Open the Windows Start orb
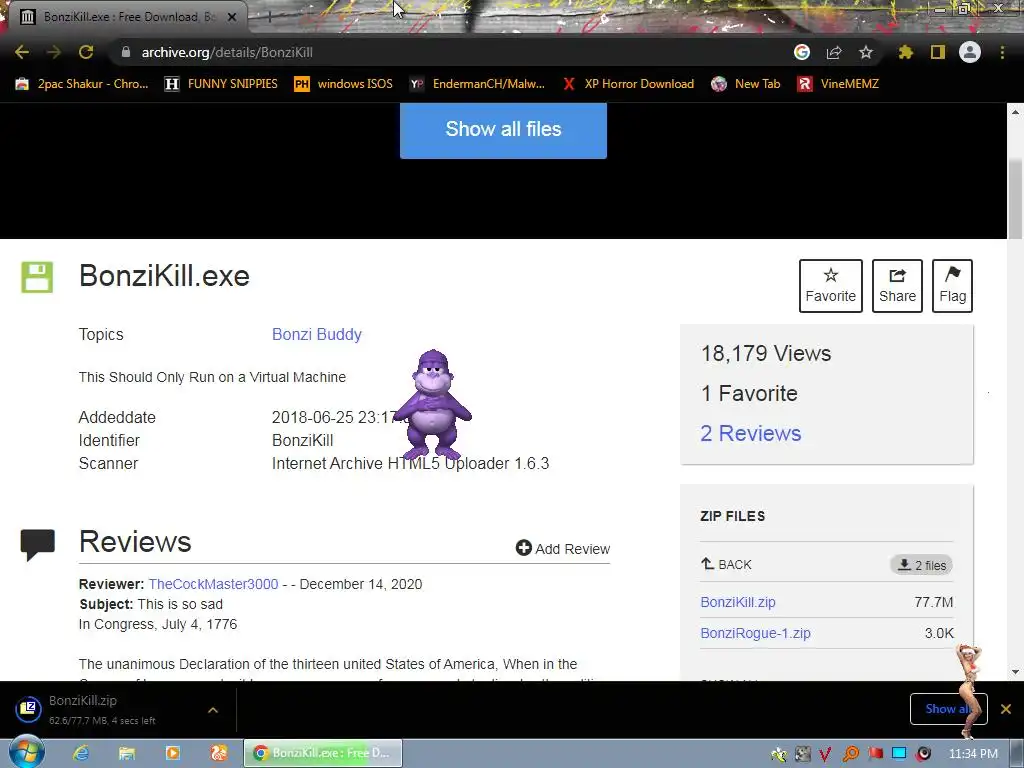This screenshot has width=1024, height=768. tap(27, 752)
